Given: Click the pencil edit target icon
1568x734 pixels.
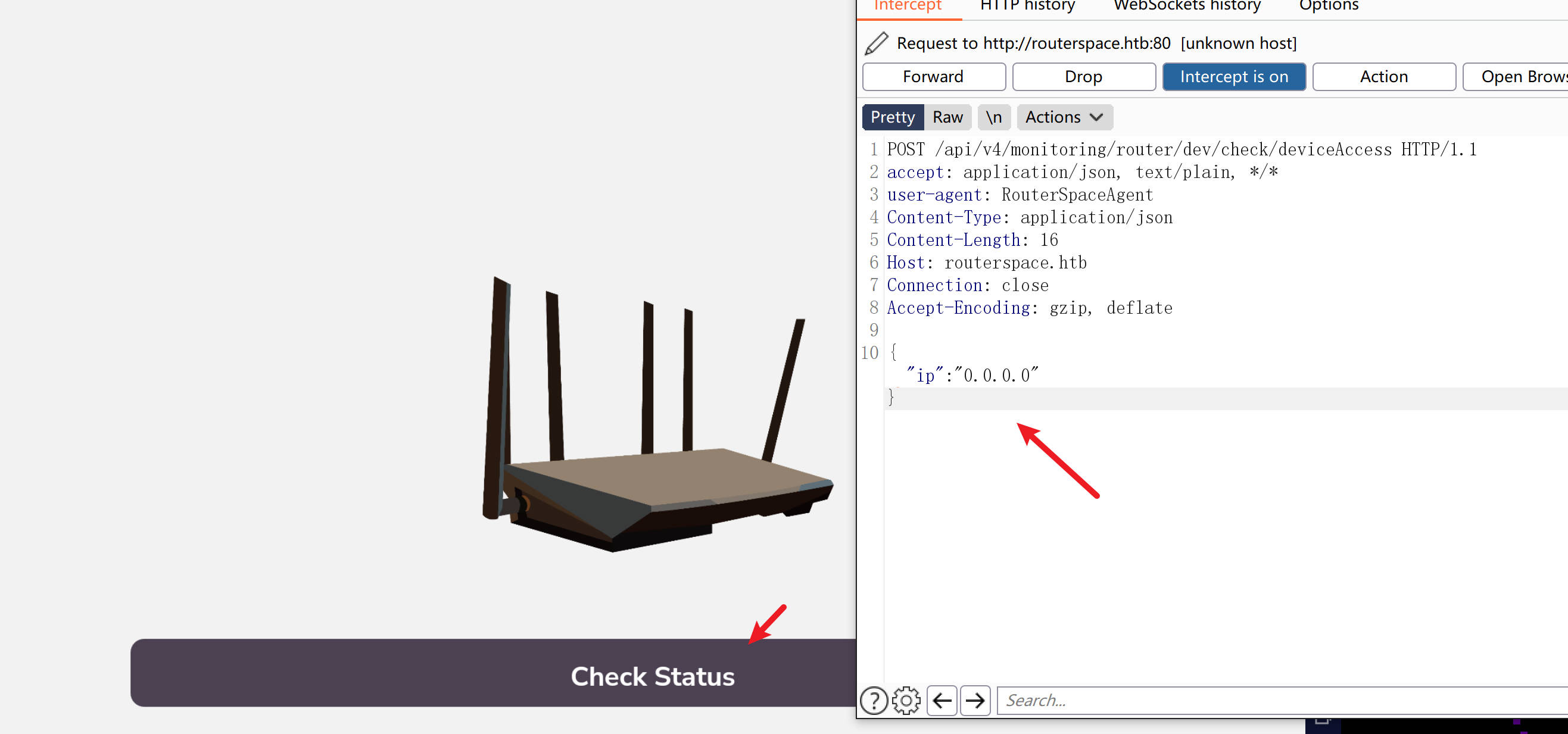Looking at the screenshot, I should click(x=876, y=43).
